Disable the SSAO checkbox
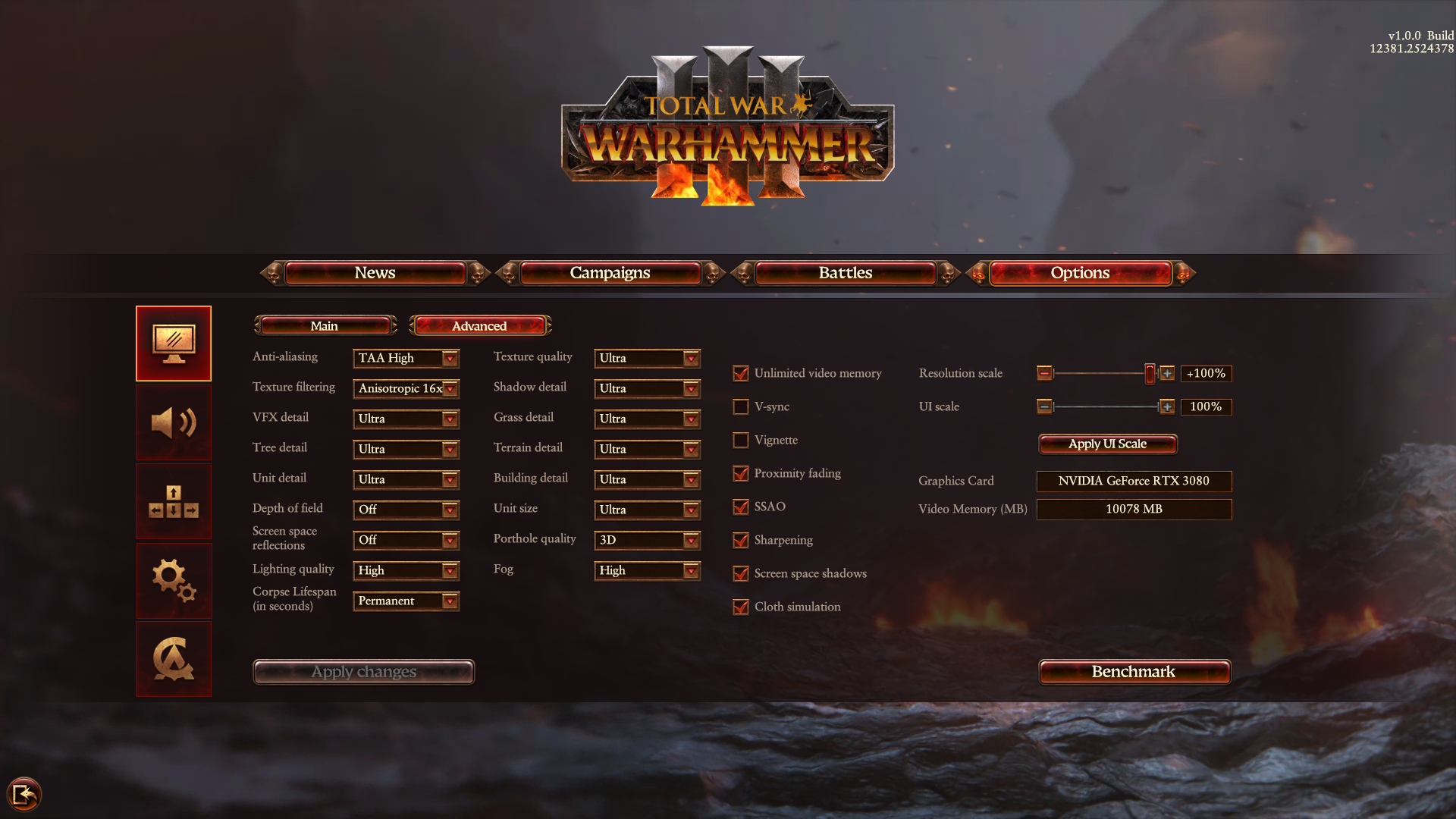 pyautogui.click(x=741, y=507)
